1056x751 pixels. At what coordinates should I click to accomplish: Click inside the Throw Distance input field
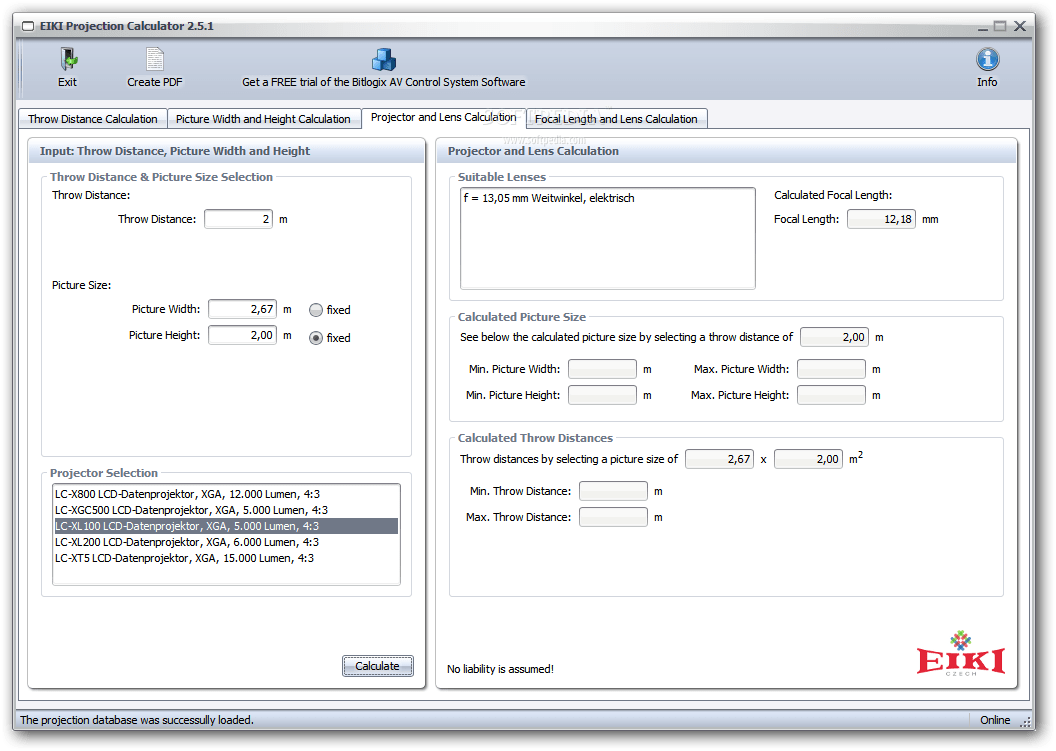coord(238,218)
